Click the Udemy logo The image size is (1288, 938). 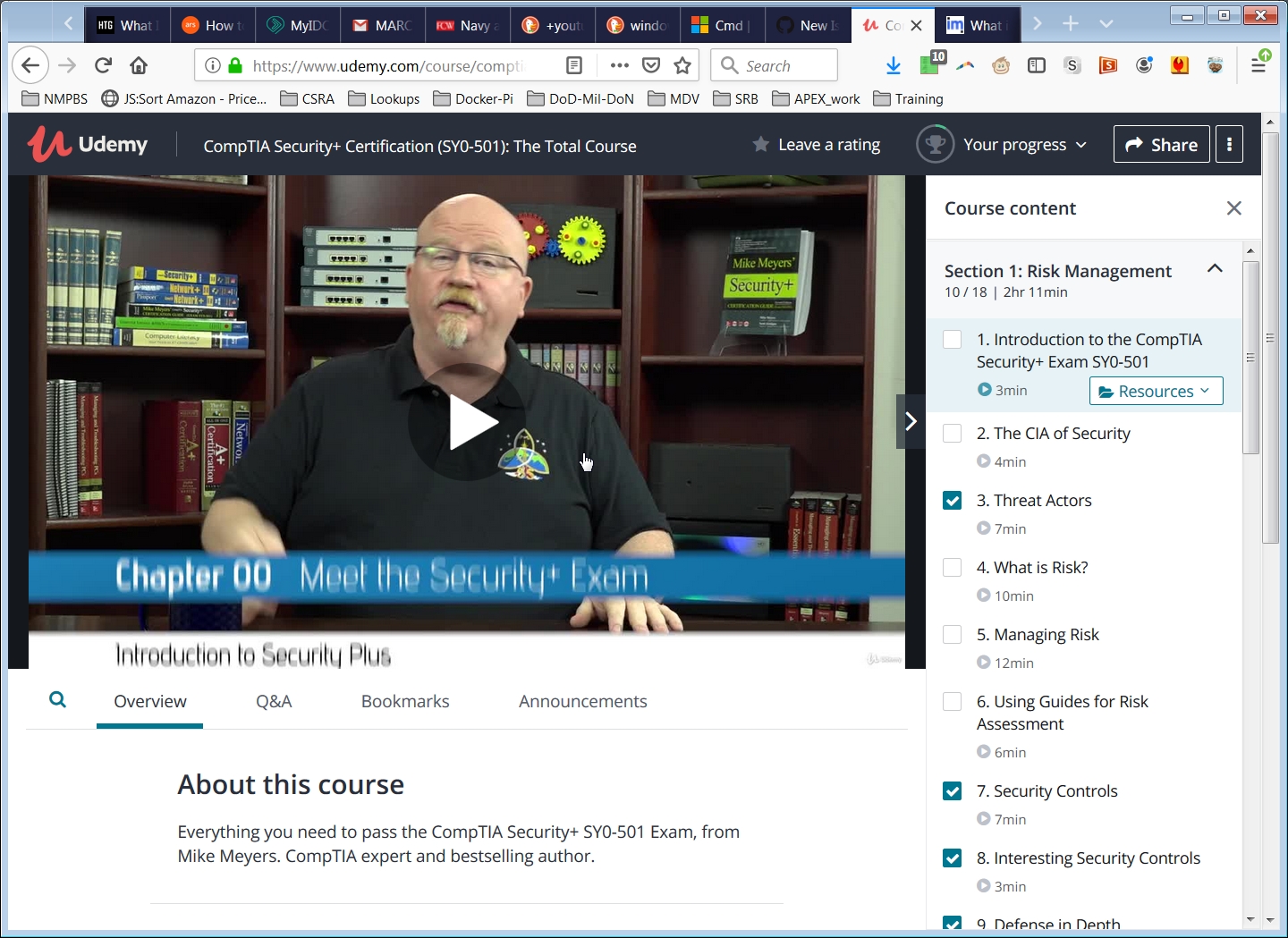point(88,144)
